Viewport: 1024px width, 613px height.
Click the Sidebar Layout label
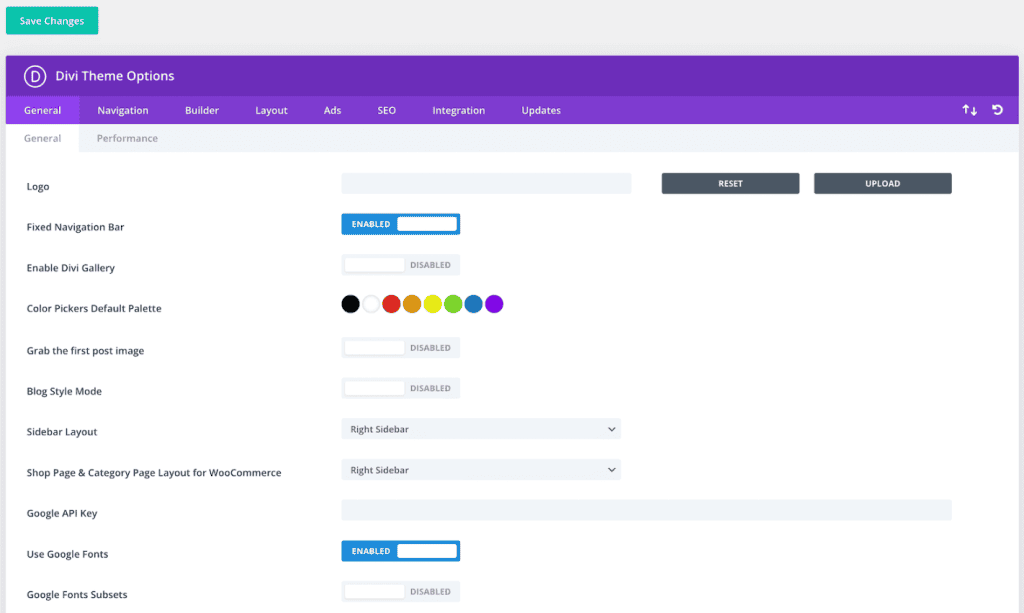pos(62,432)
